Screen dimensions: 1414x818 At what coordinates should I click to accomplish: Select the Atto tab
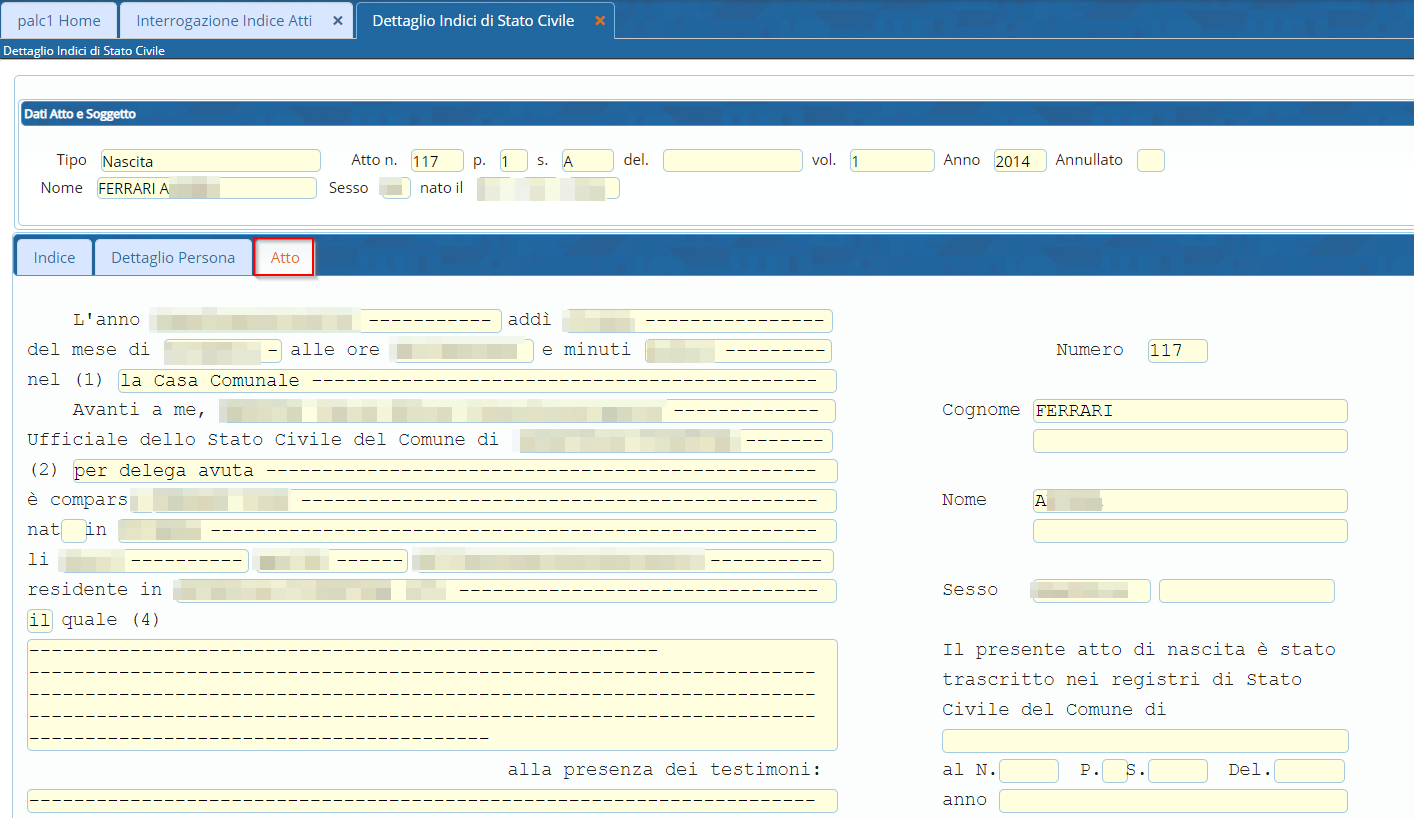coord(285,258)
